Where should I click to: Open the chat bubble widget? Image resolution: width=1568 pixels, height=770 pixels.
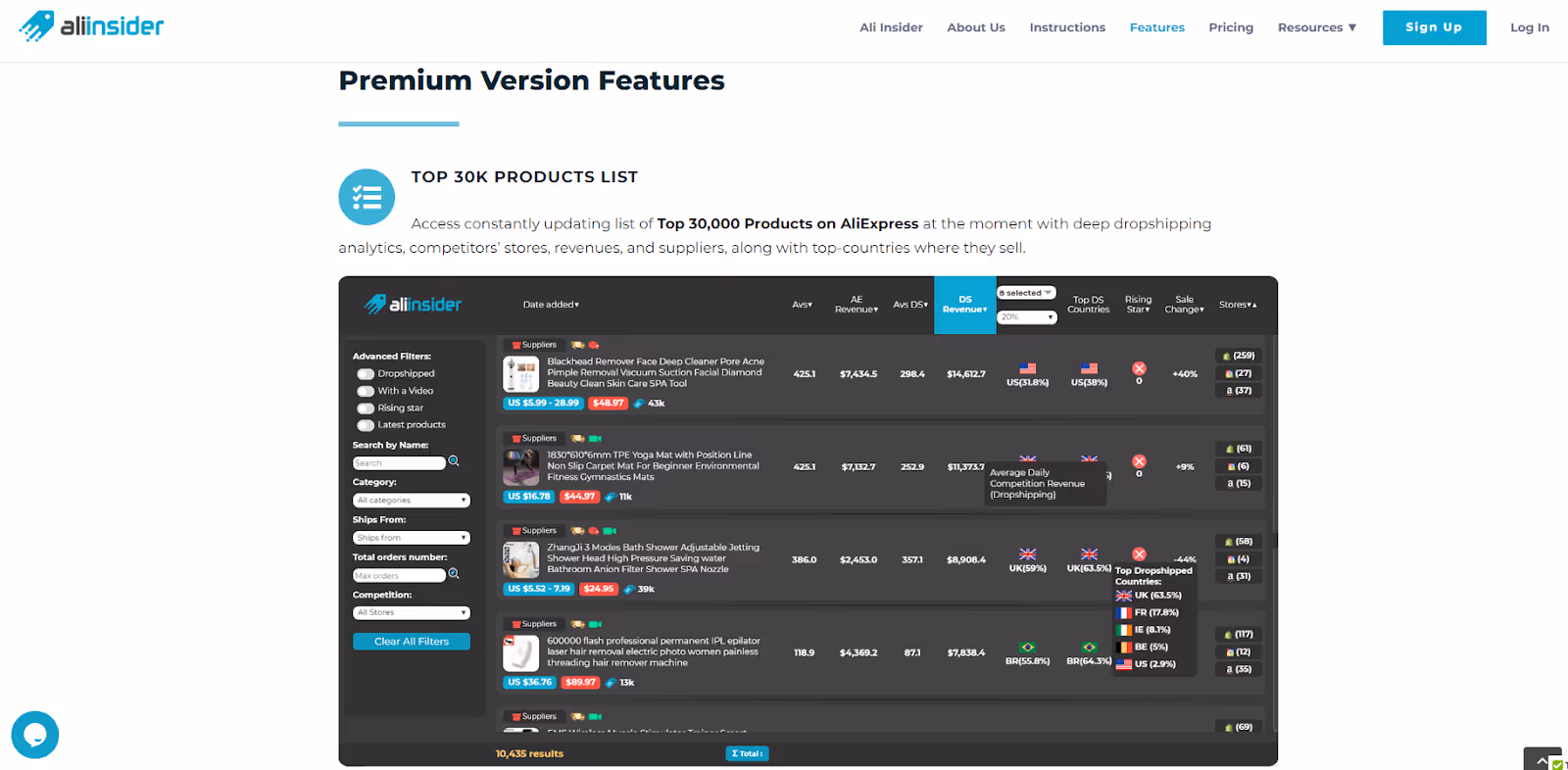point(35,735)
